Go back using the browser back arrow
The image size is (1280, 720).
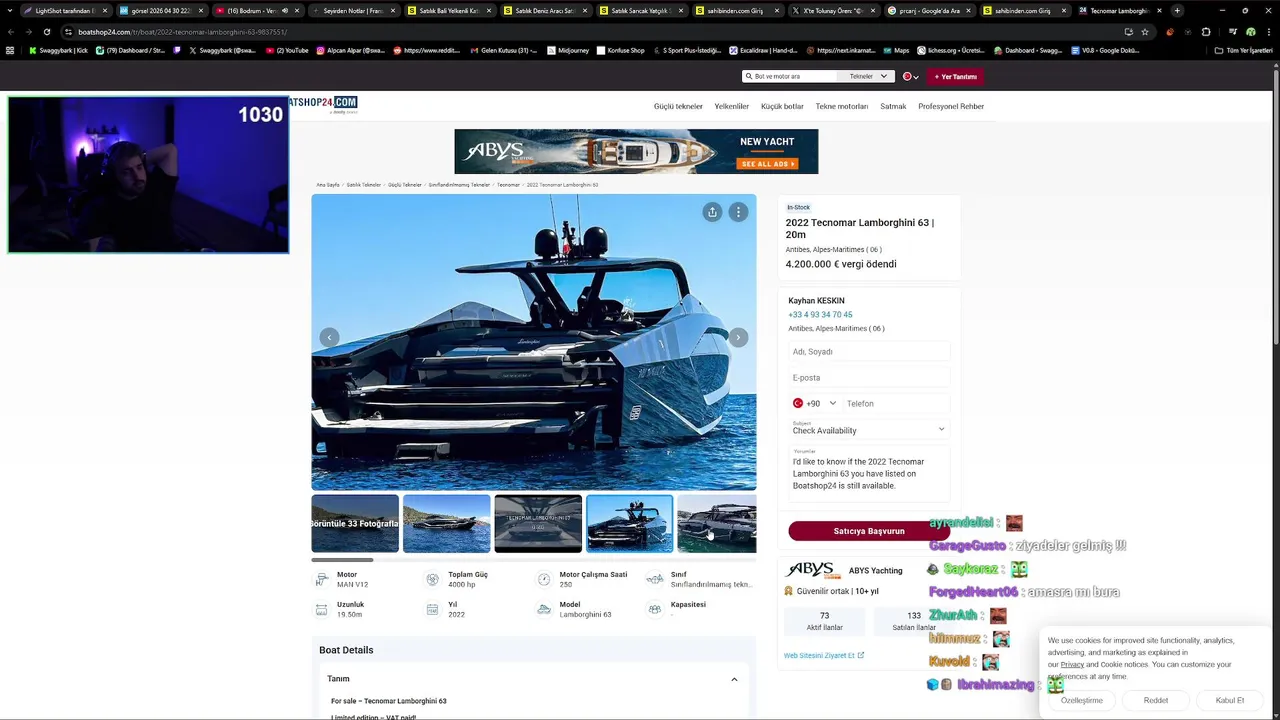(10, 32)
